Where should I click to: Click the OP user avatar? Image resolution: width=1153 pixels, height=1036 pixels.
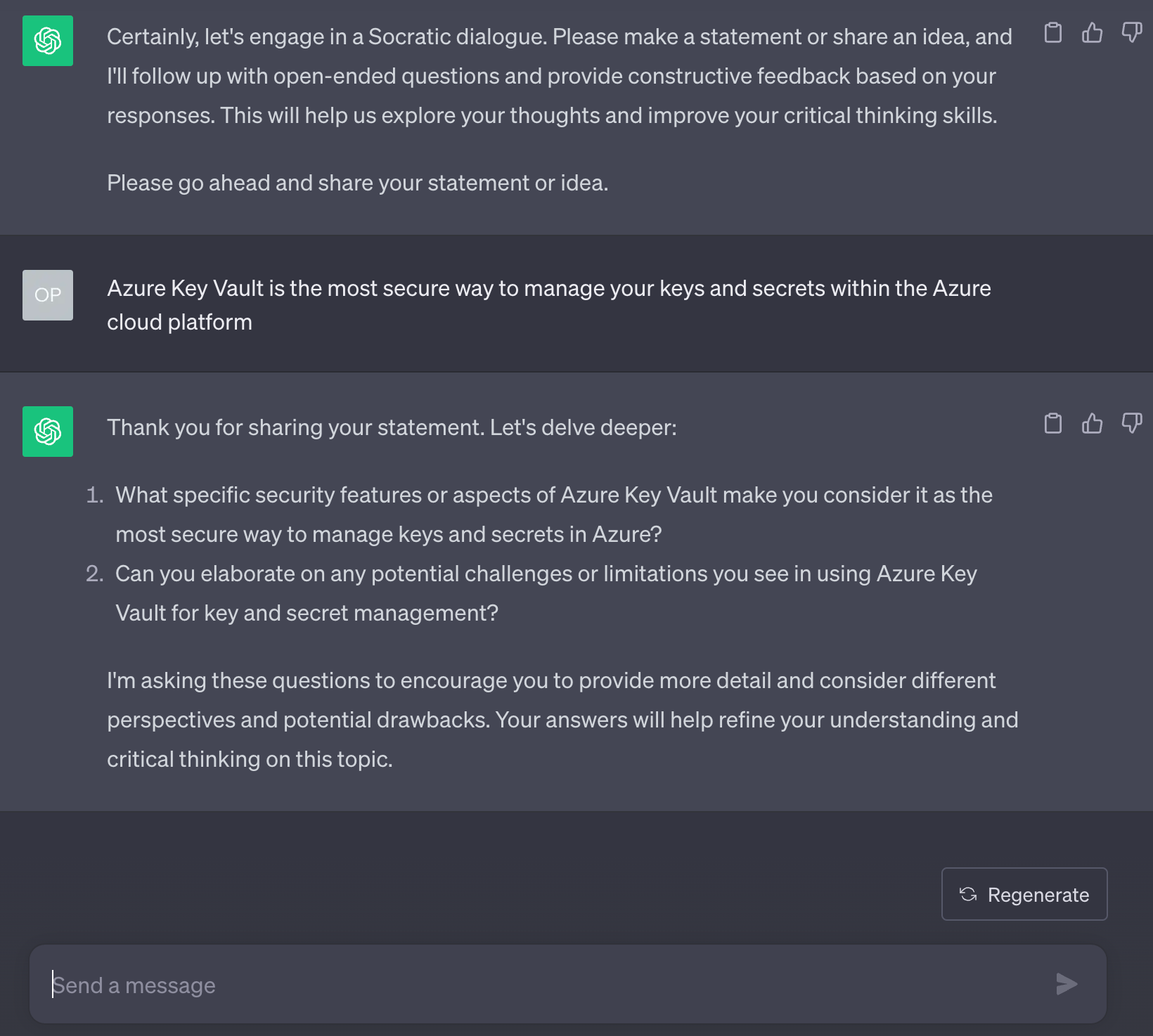pos(46,295)
